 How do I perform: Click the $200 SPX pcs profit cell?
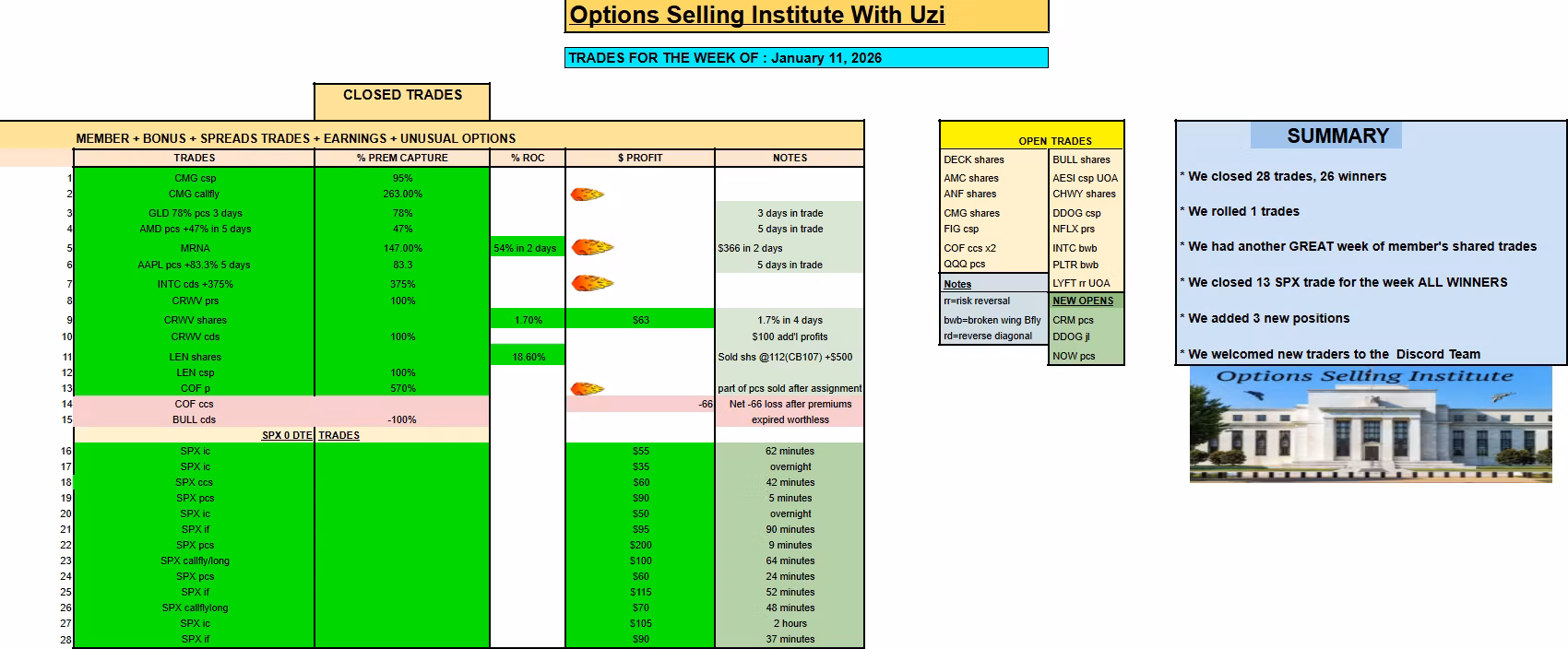click(x=640, y=545)
